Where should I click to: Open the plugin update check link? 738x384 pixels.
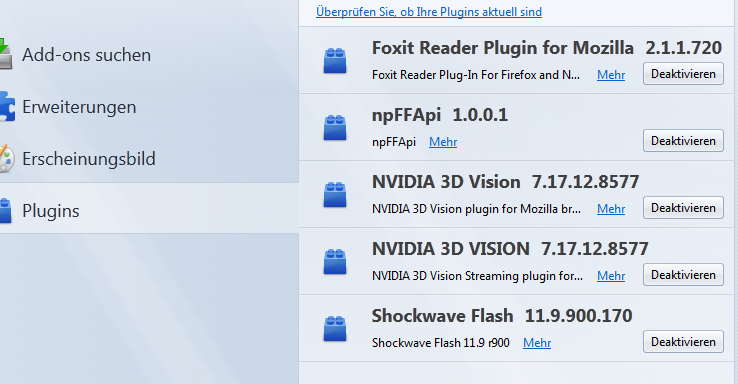click(x=429, y=12)
